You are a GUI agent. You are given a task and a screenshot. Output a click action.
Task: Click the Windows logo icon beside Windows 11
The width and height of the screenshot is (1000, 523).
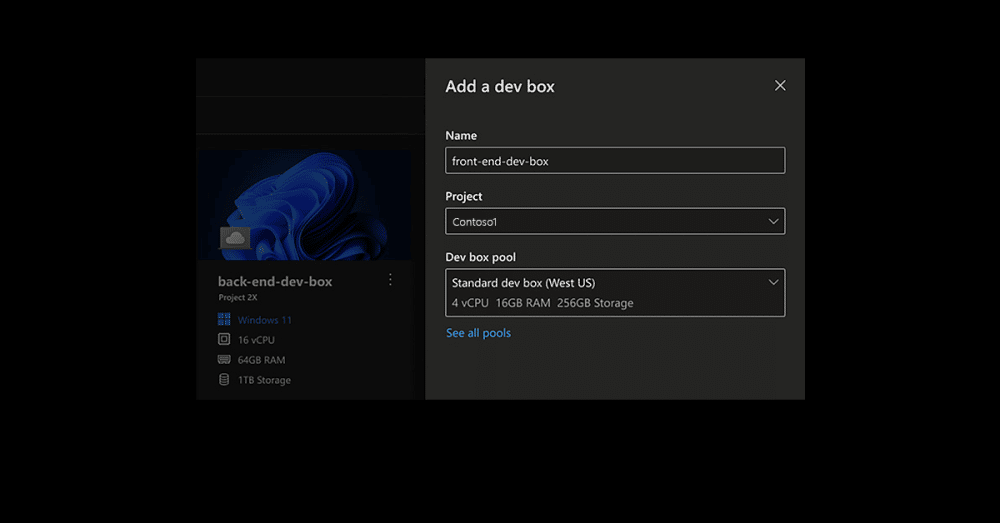click(224, 320)
